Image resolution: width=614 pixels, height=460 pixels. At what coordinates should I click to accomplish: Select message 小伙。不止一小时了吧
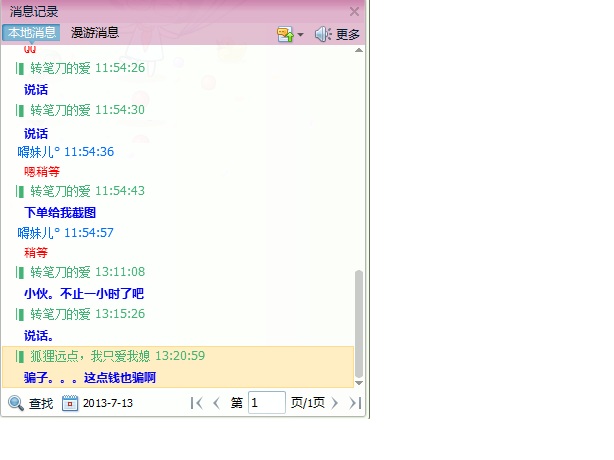click(84, 294)
